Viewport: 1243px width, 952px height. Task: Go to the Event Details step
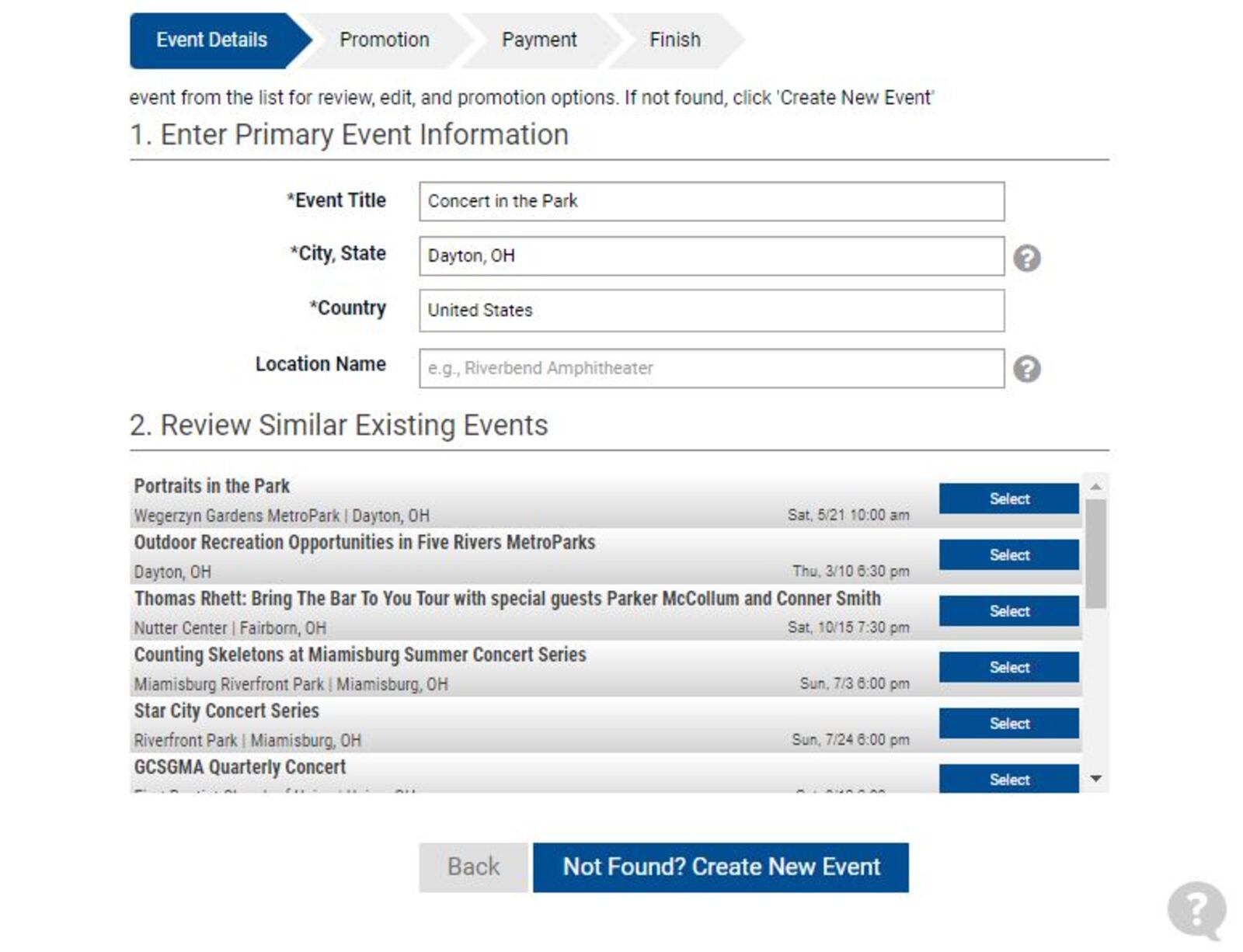(211, 40)
